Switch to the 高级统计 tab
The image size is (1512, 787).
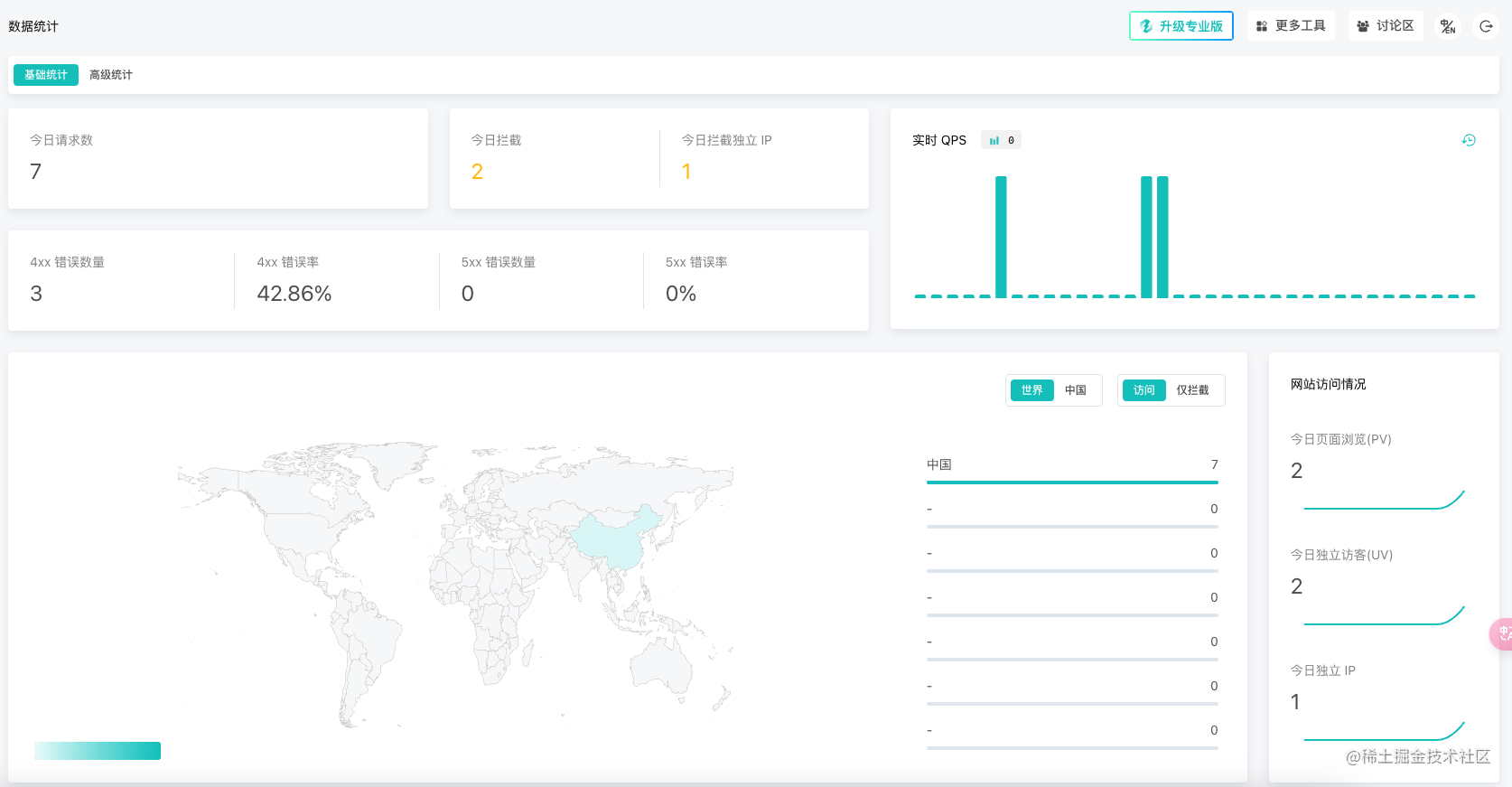111,75
